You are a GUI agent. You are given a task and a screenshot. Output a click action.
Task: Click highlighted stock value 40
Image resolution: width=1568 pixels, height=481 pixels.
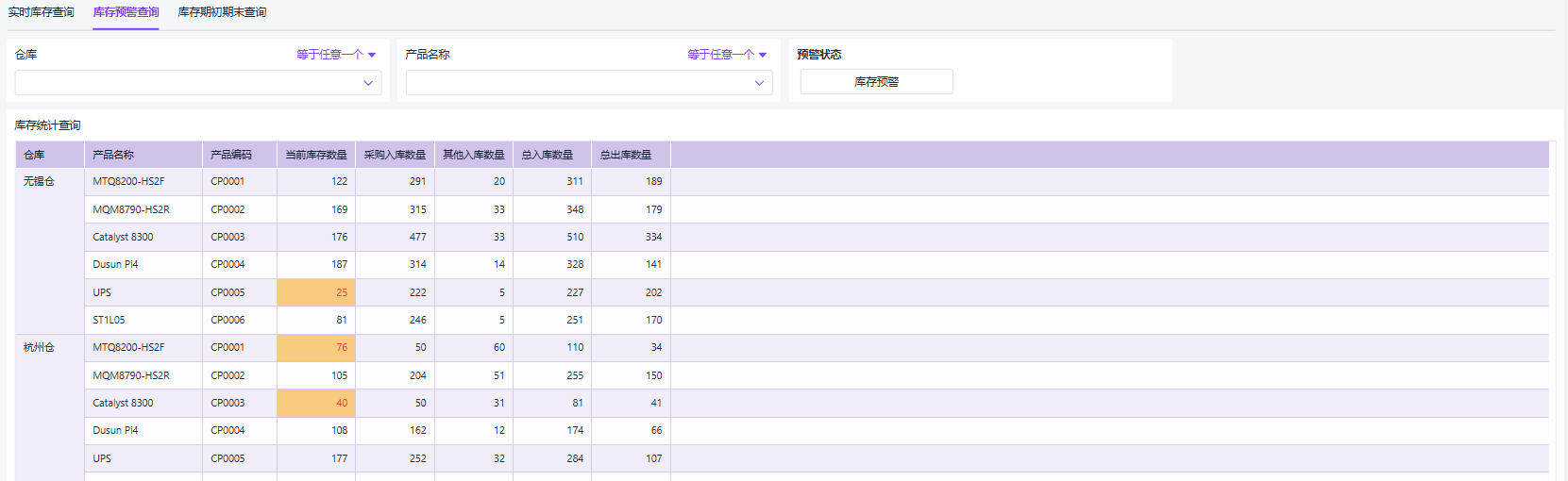(x=316, y=403)
